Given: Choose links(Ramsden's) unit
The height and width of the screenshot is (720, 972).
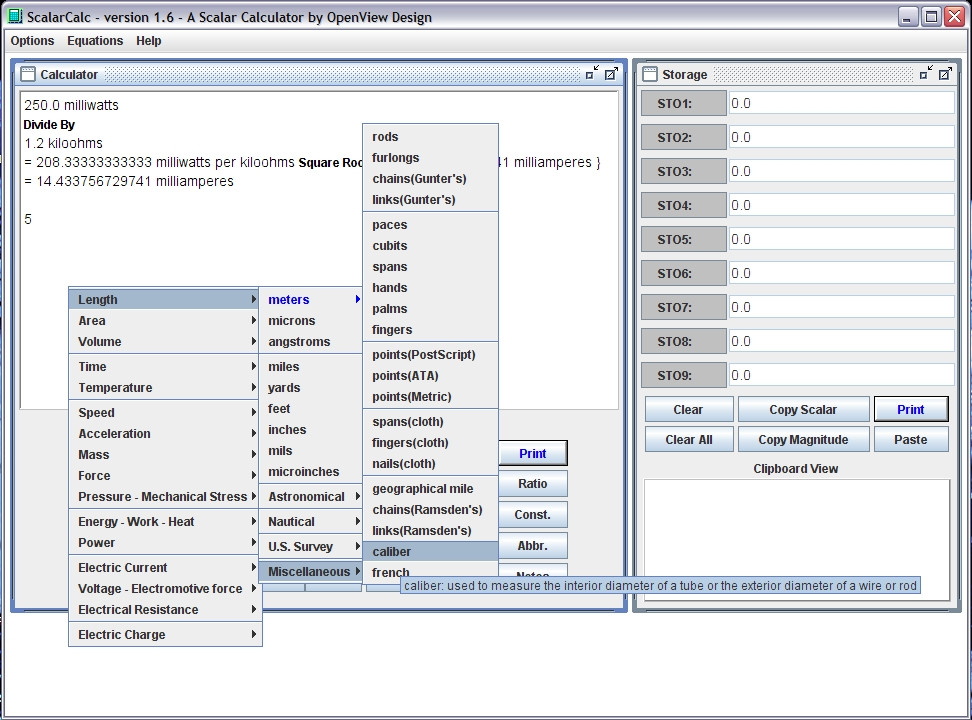Looking at the screenshot, I should point(430,530).
